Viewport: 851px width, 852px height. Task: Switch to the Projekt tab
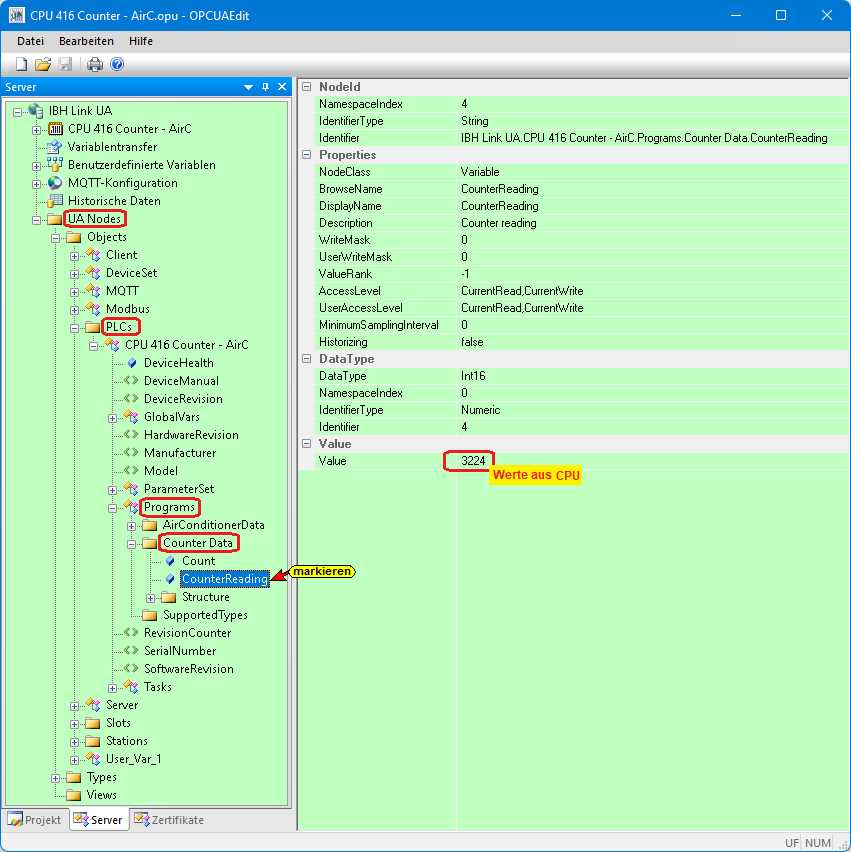36,819
